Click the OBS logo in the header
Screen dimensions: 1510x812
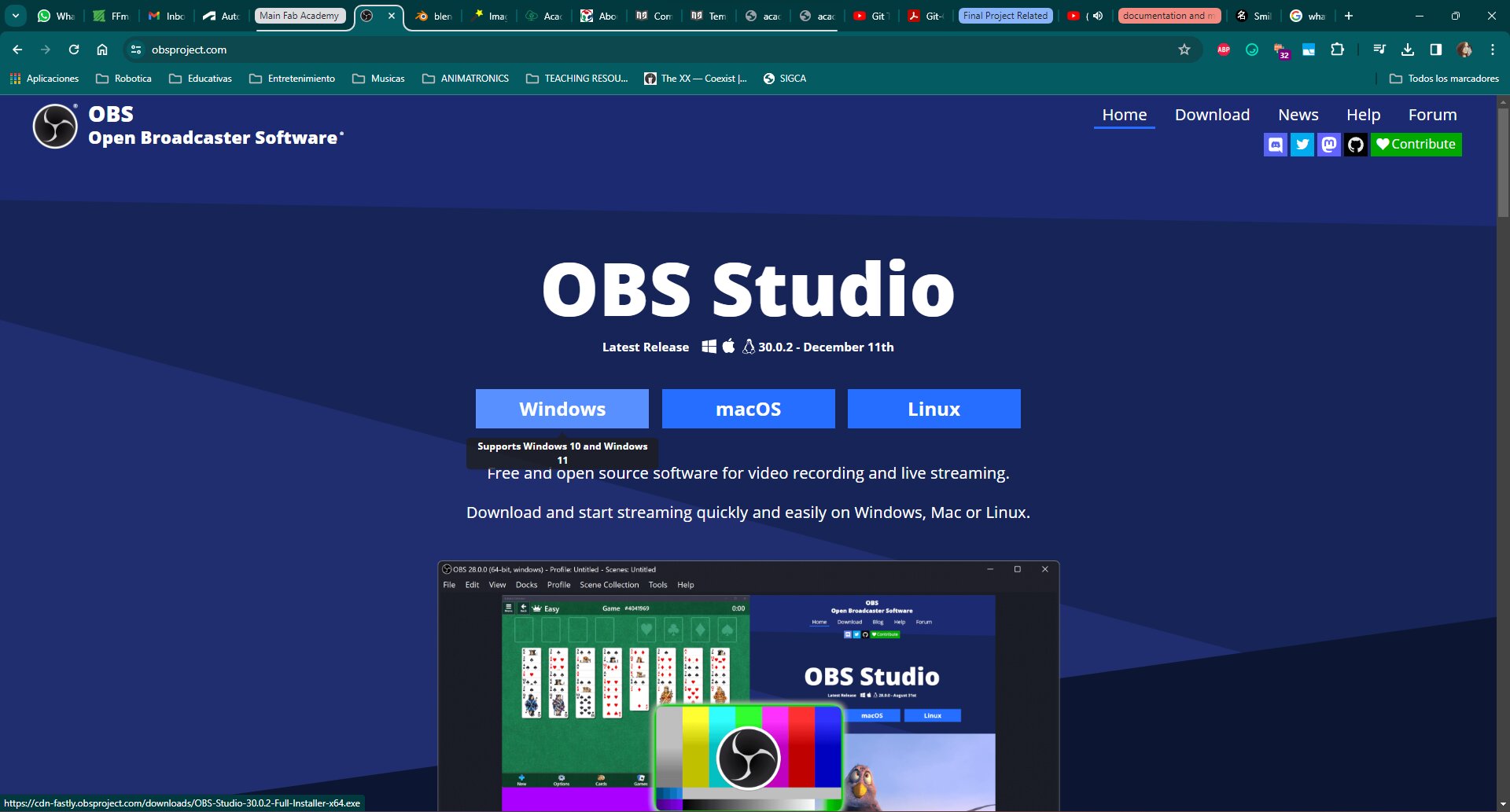pos(55,126)
